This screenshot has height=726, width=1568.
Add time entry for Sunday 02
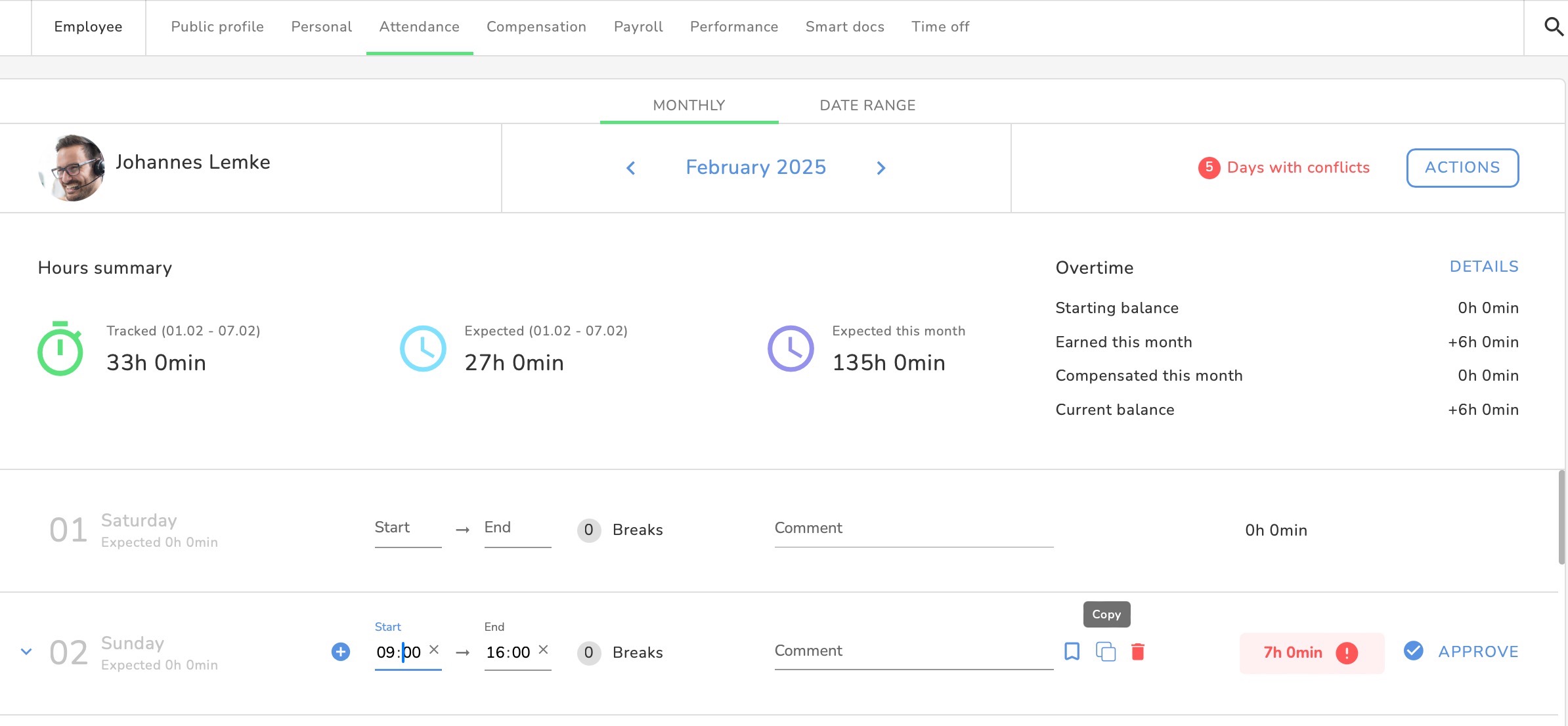pos(341,652)
